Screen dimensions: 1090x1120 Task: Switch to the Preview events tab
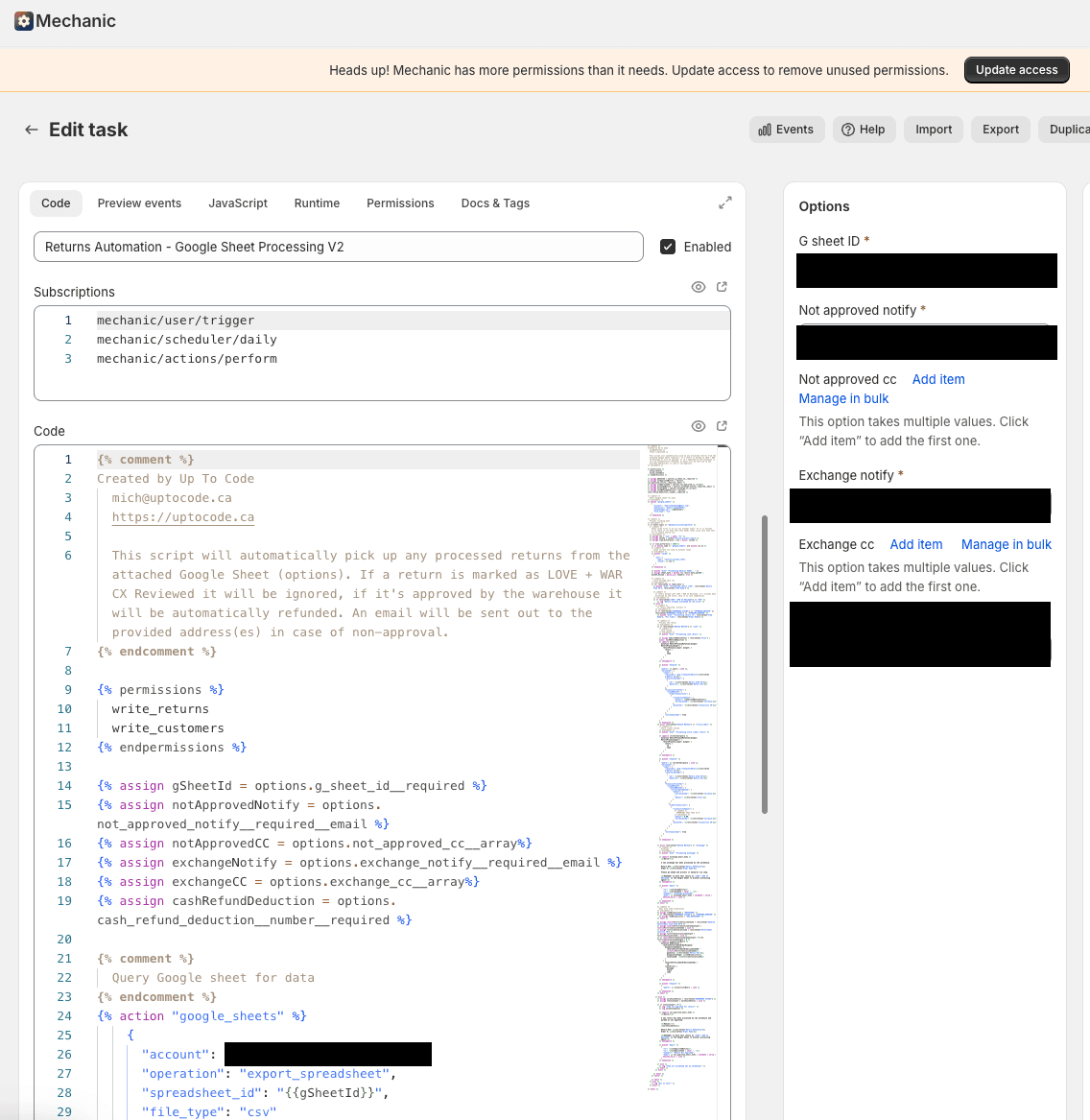point(139,203)
